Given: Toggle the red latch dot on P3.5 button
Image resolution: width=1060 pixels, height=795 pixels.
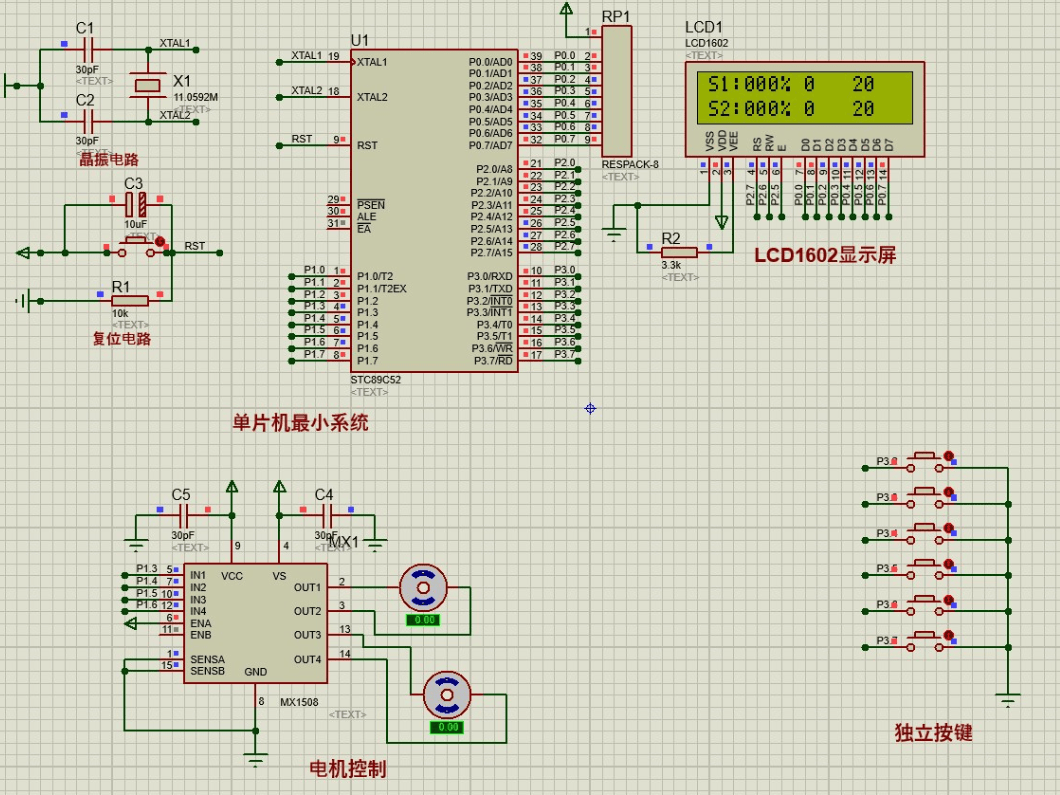Looking at the screenshot, I should 949,562.
